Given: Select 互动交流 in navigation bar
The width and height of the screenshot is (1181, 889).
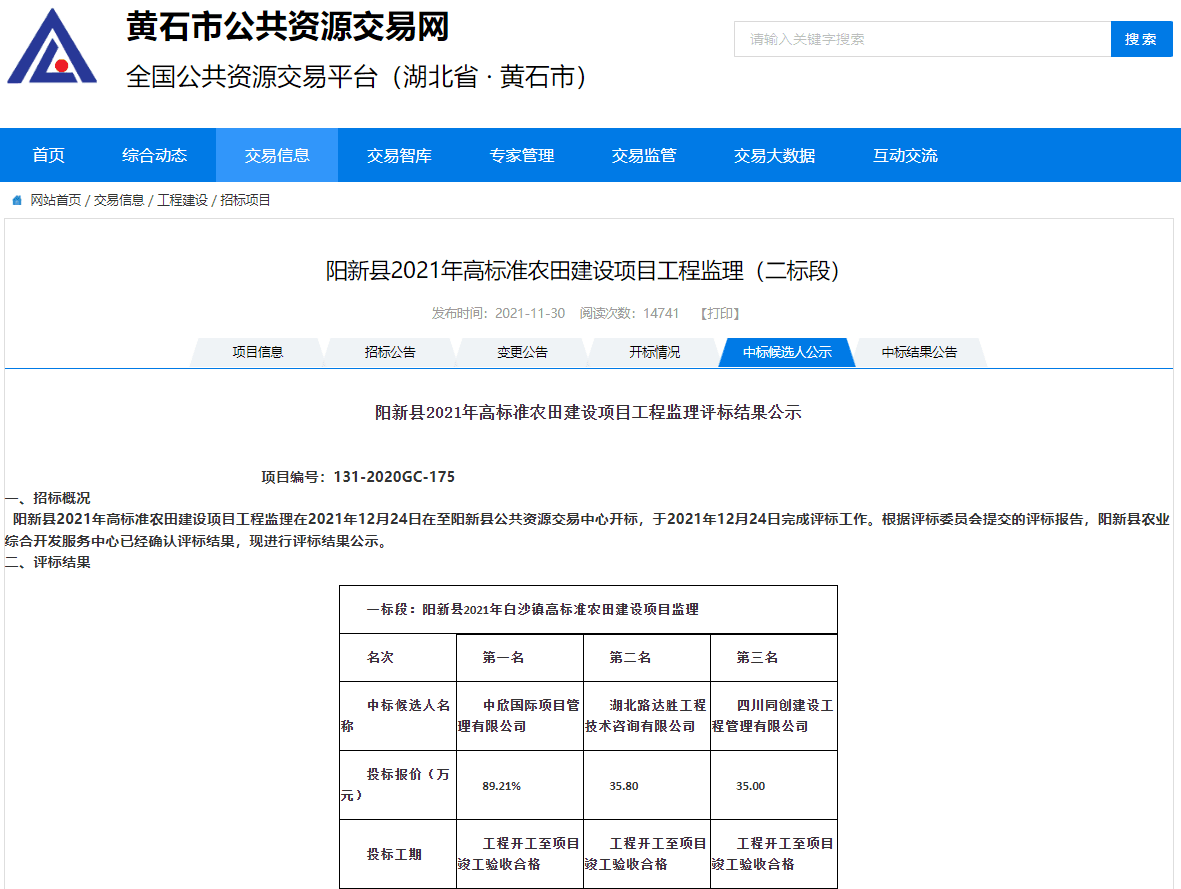Looking at the screenshot, I should point(905,155).
